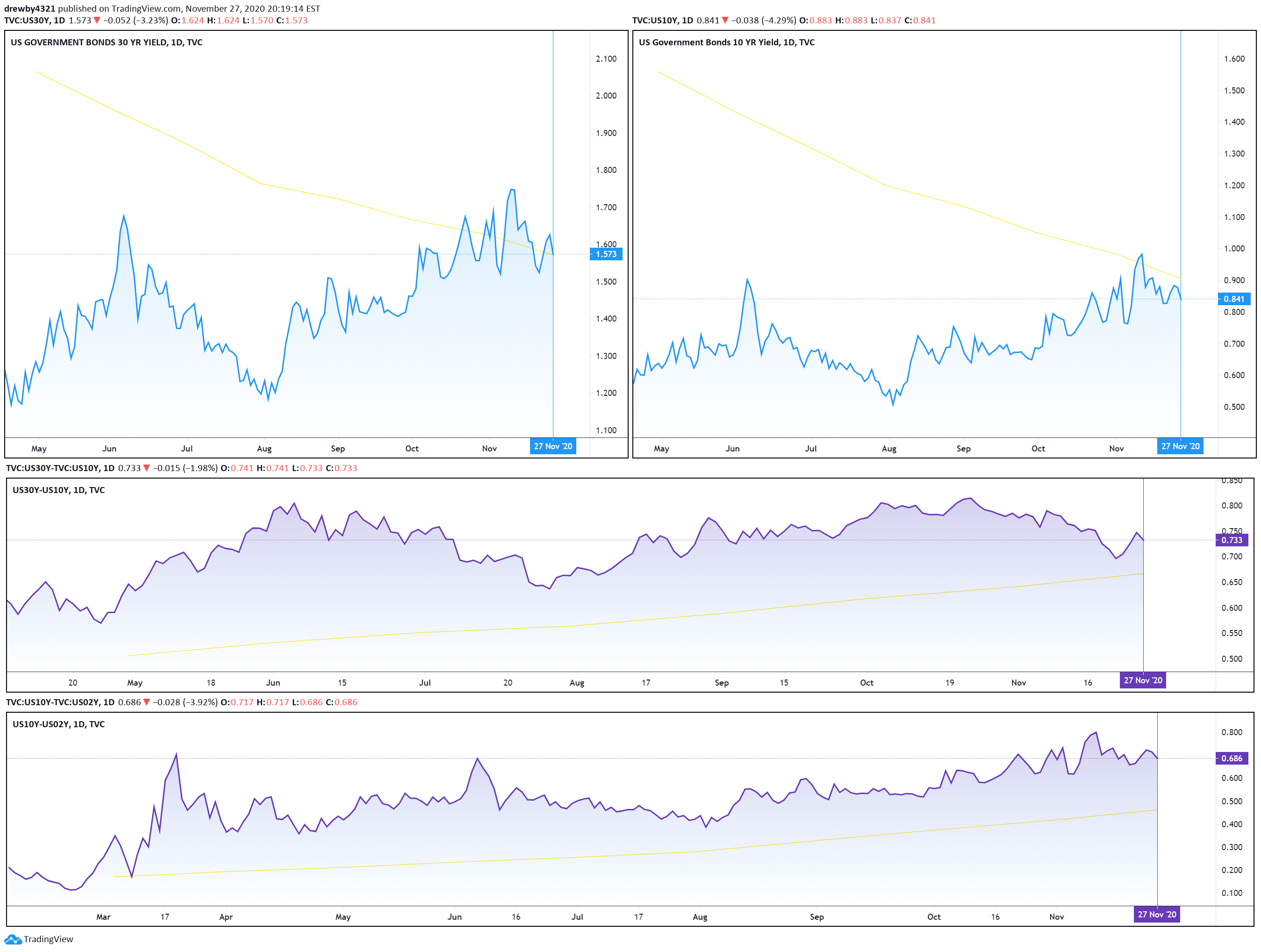The image size is (1261, 952).
Task: Click the 1.573 price label on 30 YR chart
Action: tap(606, 254)
